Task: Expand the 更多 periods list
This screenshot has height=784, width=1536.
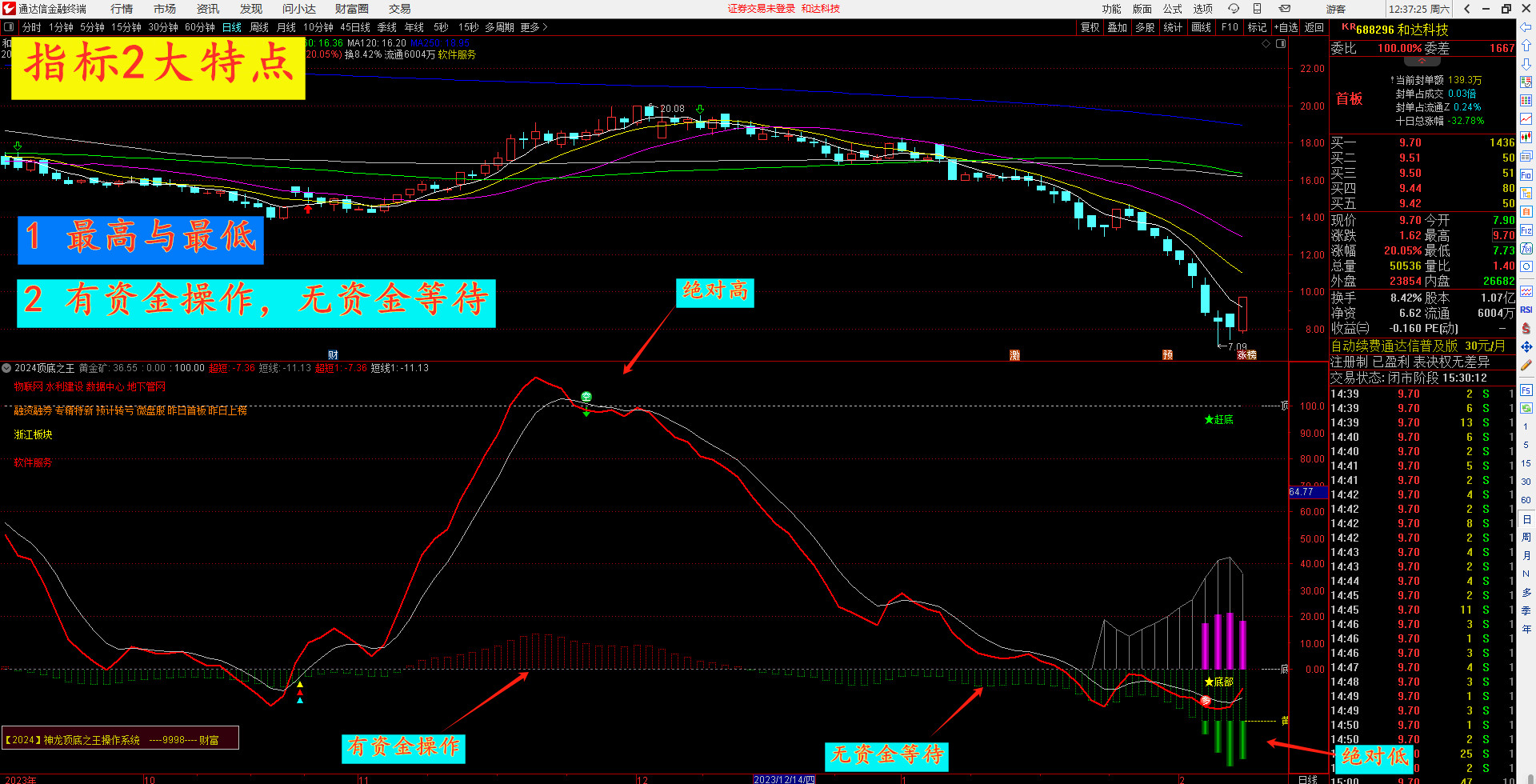Action: (534, 27)
